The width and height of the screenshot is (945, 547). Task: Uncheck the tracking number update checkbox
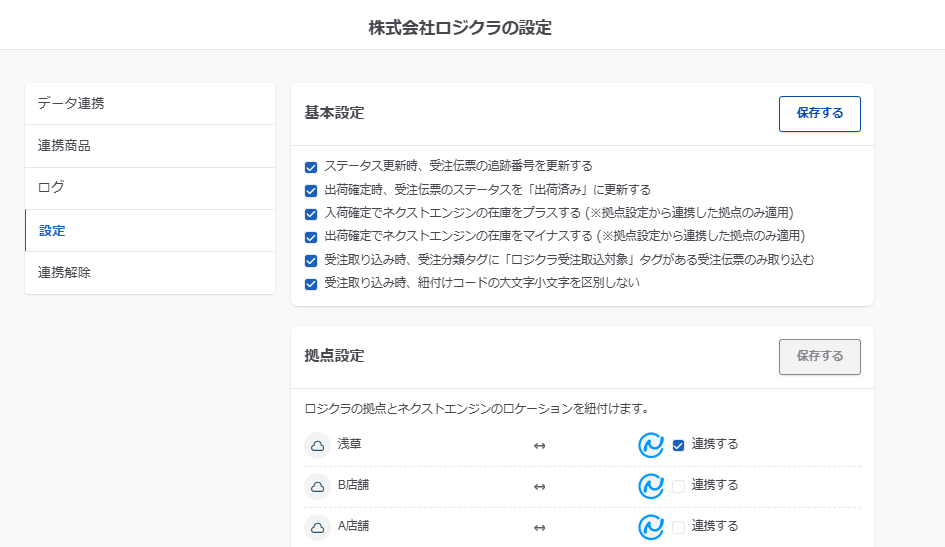tap(311, 167)
